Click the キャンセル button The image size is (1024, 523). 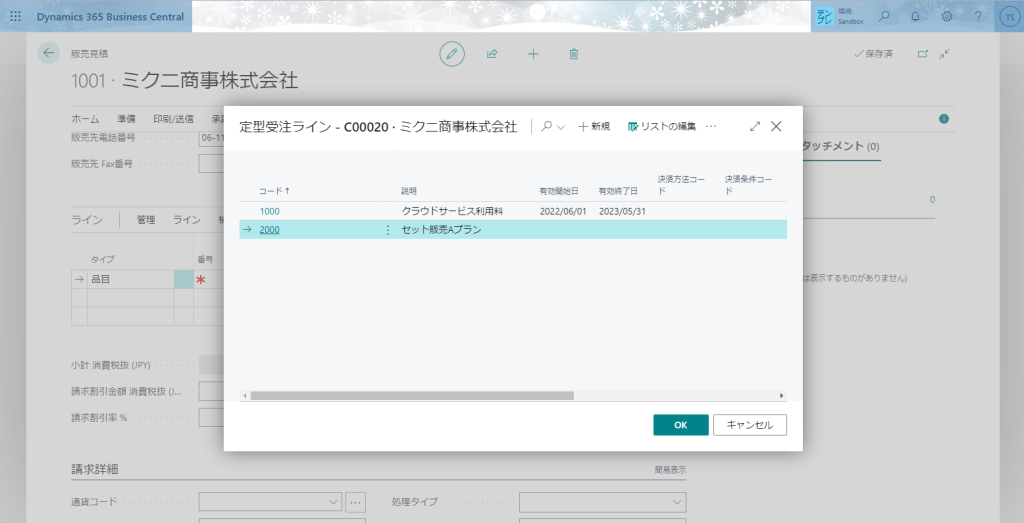[750, 425]
